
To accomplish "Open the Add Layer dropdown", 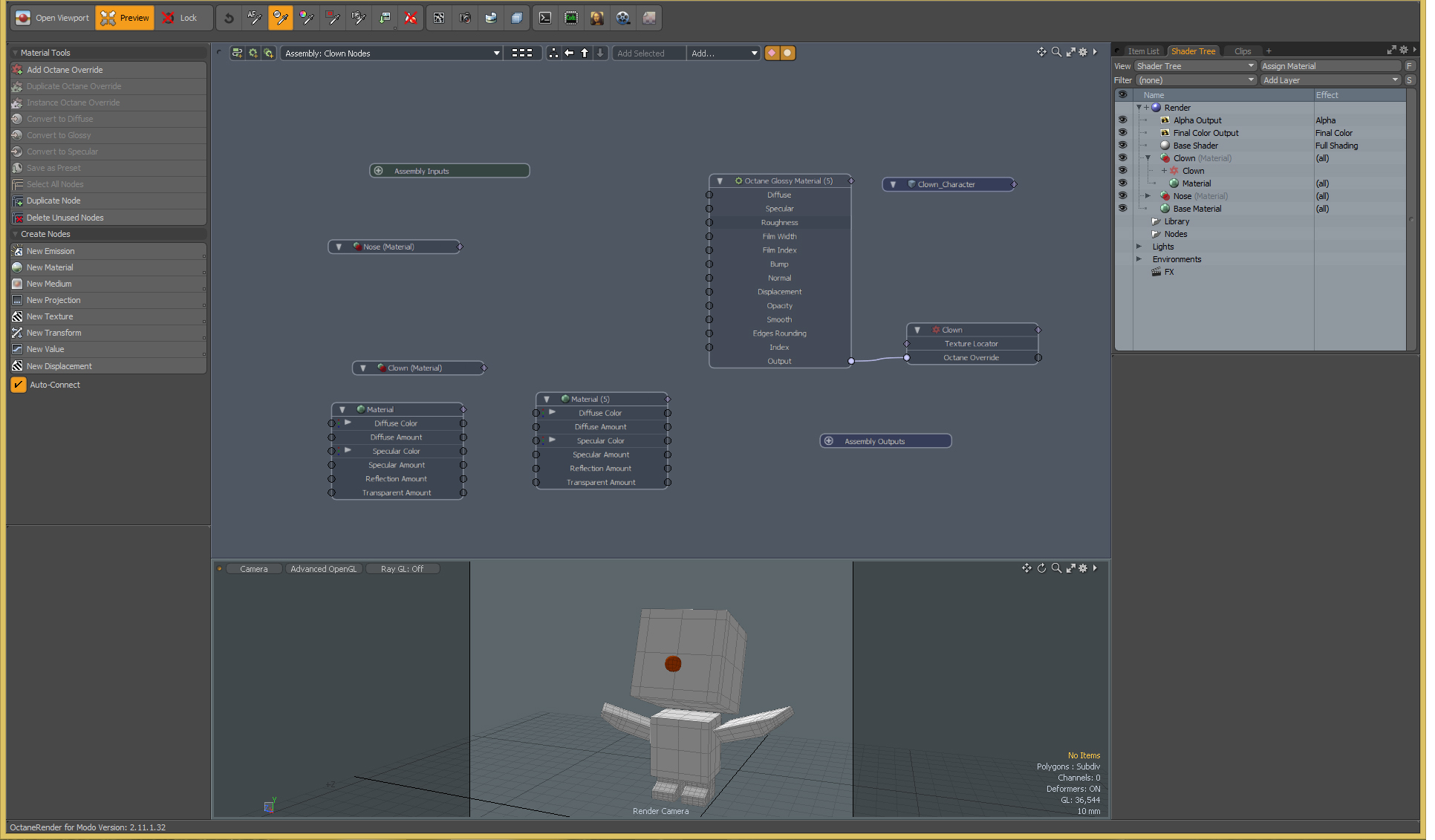I will [x=1330, y=80].
